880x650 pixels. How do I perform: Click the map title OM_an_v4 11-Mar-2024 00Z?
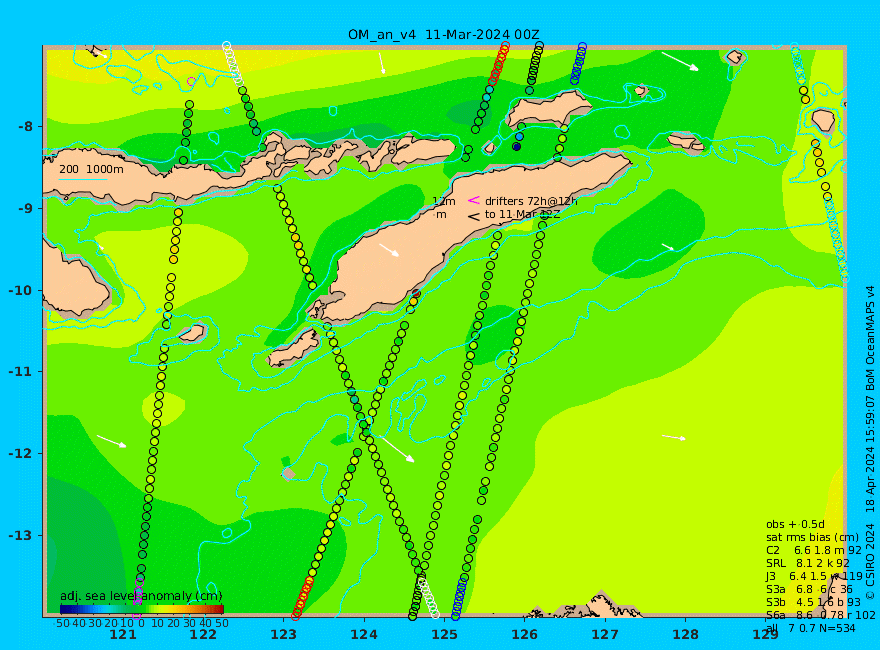443,34
